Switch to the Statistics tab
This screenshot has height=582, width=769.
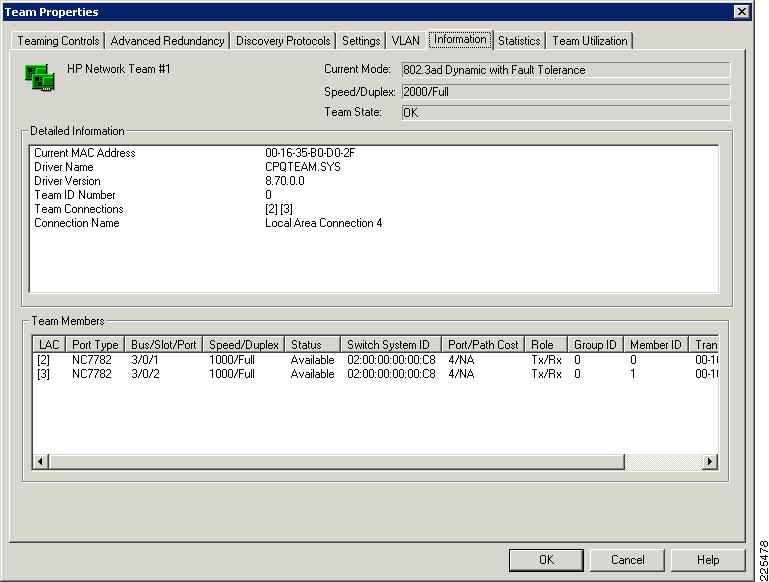[519, 41]
